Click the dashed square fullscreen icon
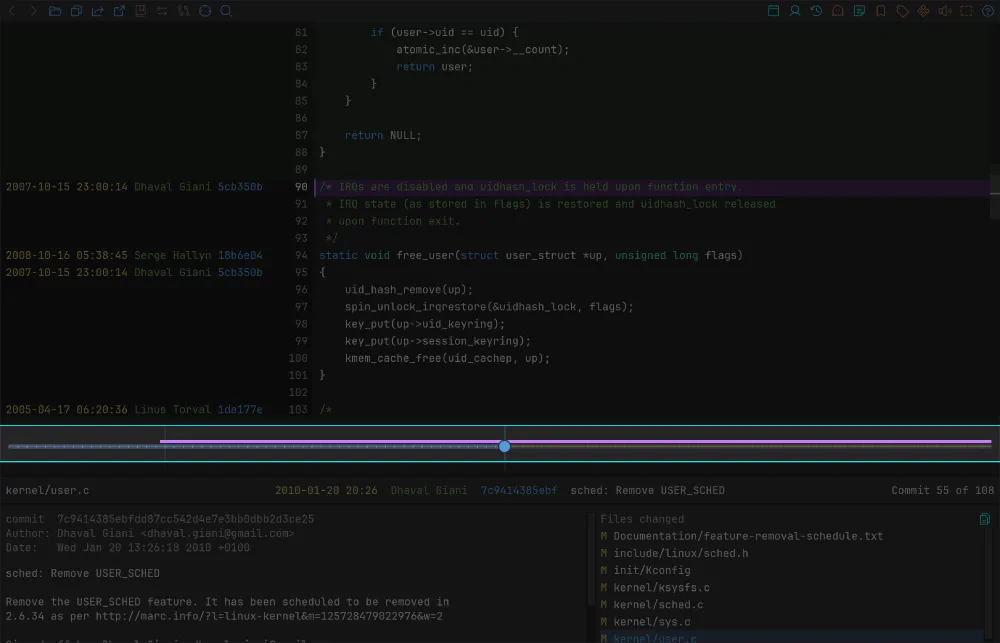 coord(966,11)
